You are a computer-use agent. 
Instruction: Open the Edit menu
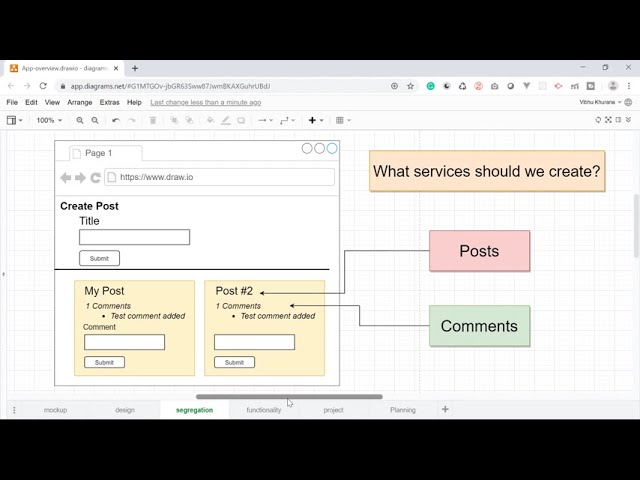coord(31,102)
